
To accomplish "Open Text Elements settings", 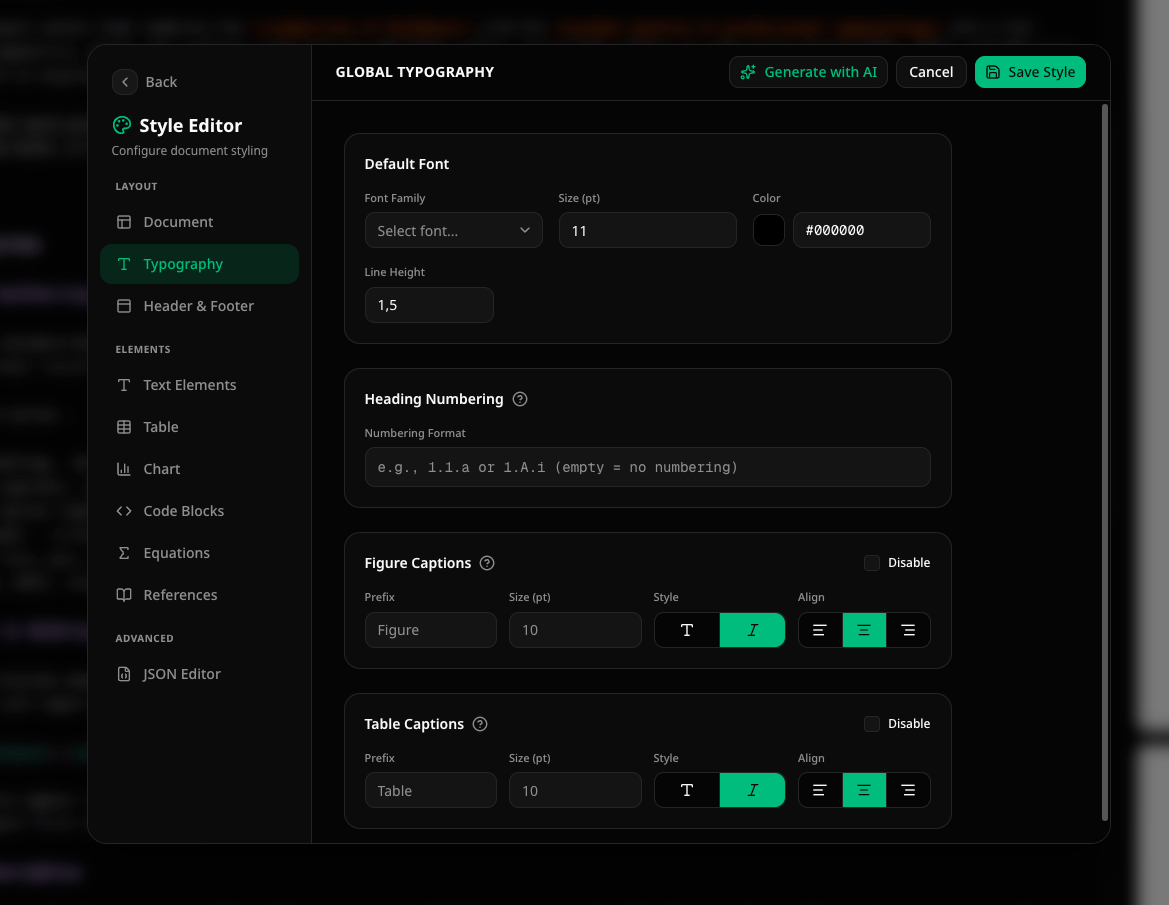I will (199, 385).
